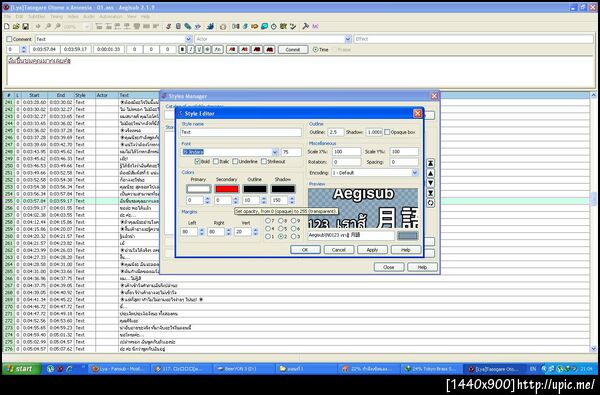Open the Subtitles menu

point(37,16)
